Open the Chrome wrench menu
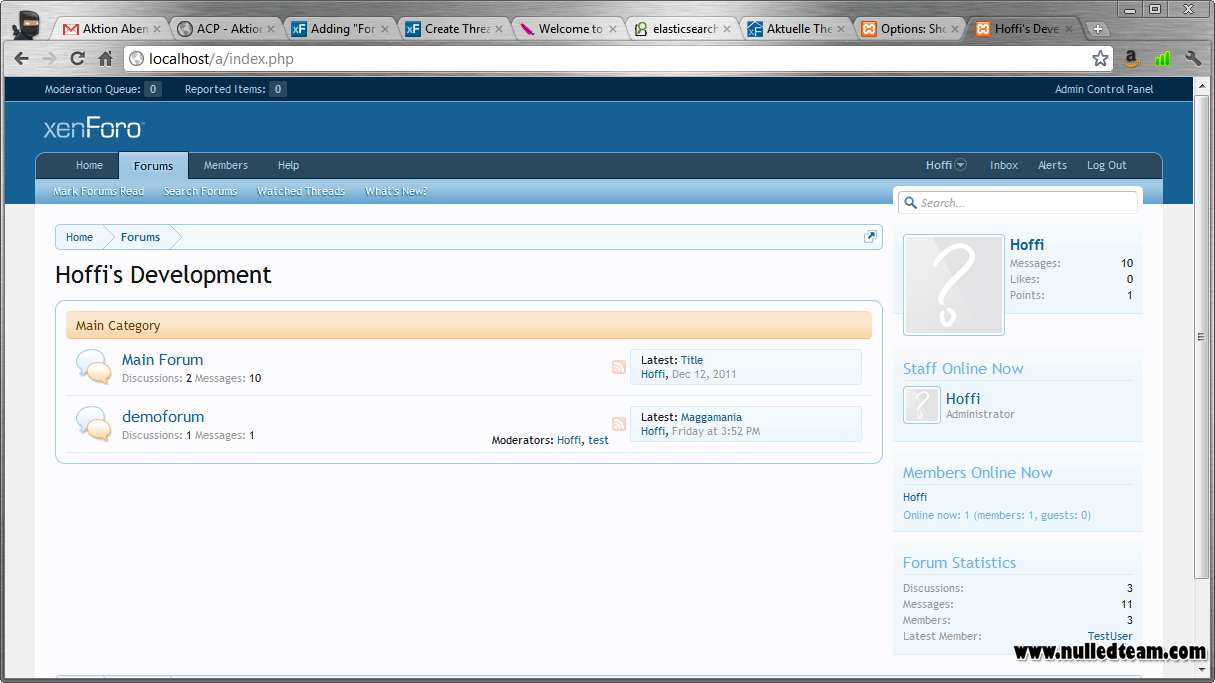 click(x=1192, y=59)
